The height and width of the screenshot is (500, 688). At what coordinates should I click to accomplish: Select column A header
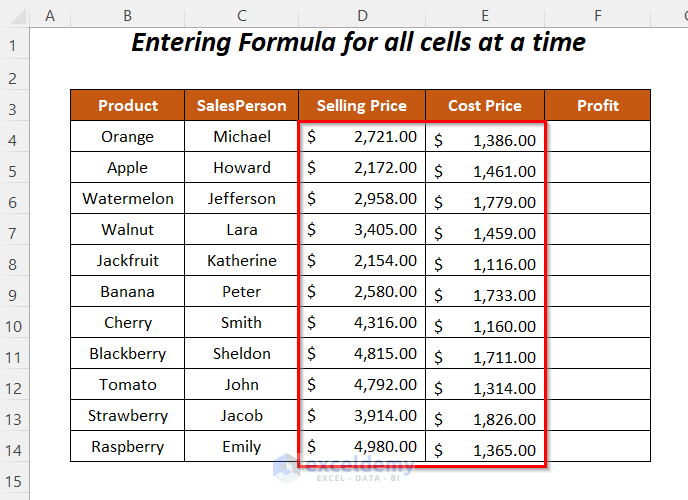click(50, 15)
